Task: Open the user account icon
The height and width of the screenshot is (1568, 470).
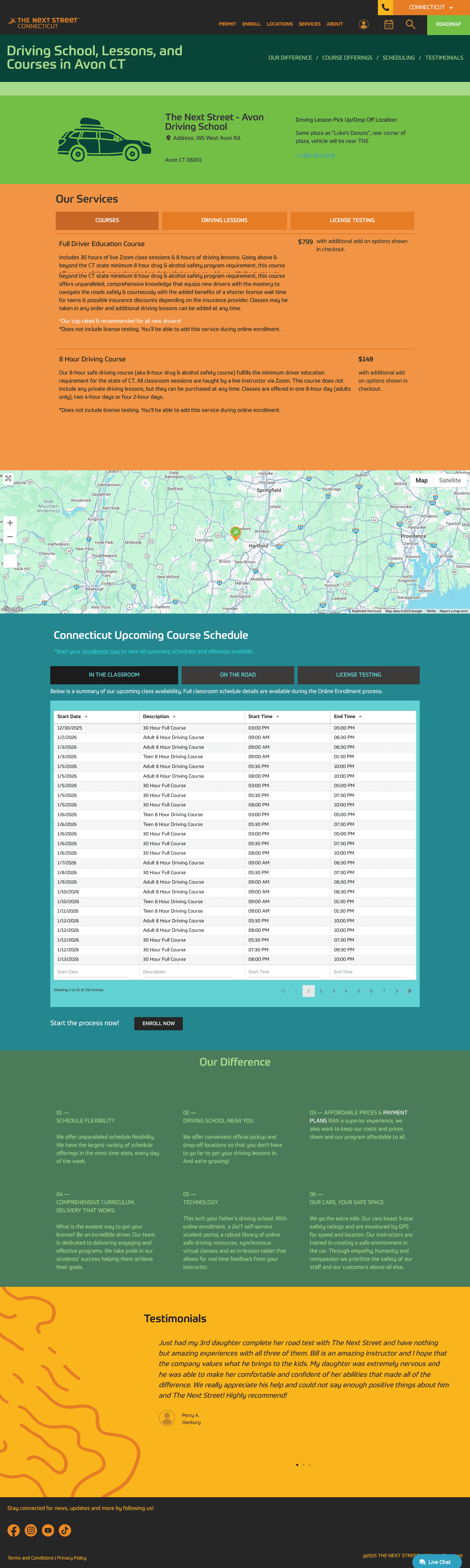Action: click(x=363, y=24)
